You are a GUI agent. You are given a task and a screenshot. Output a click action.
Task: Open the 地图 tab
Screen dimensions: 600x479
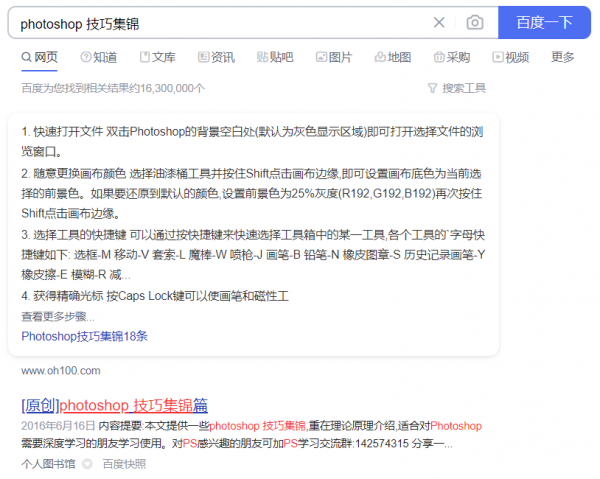pyautogui.click(x=392, y=57)
